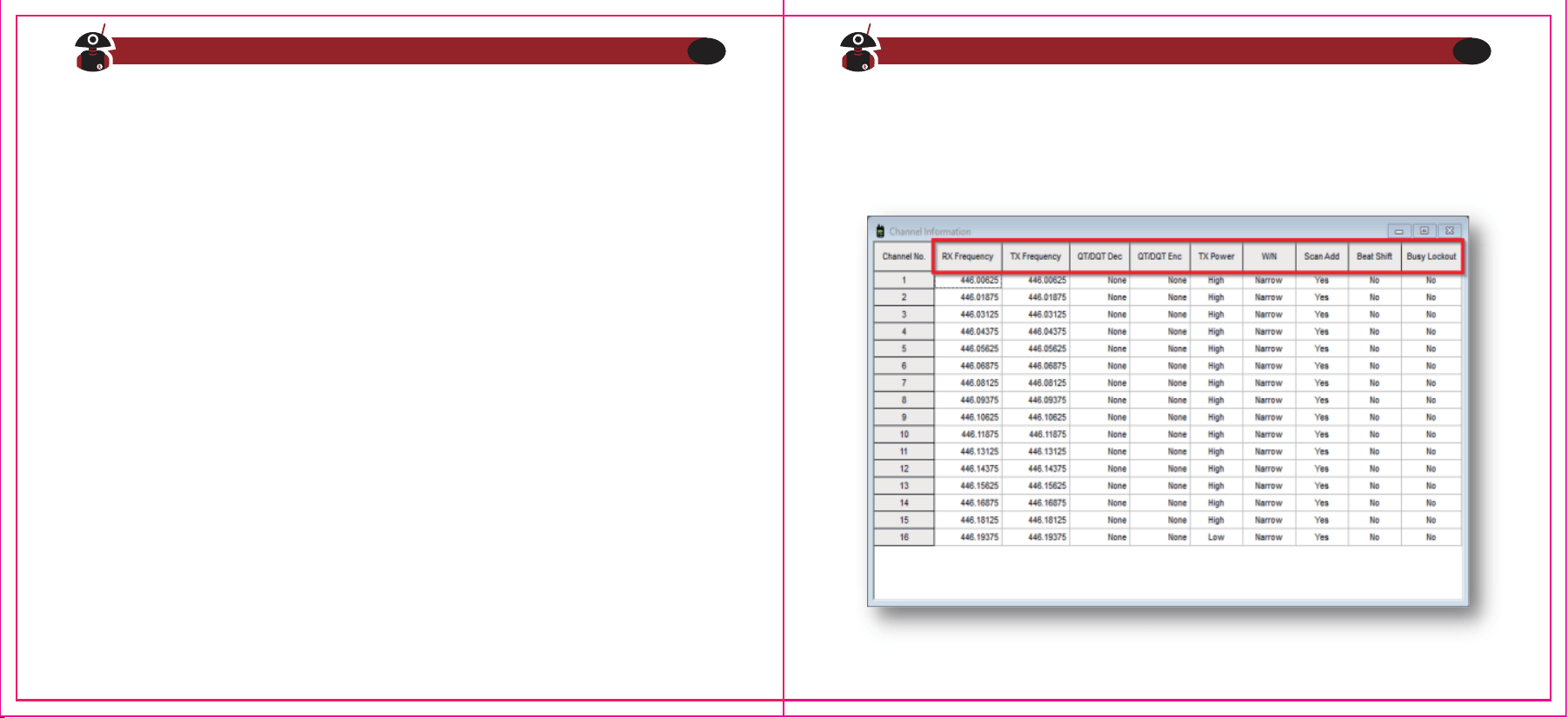Screen dimensions: 1568x718
Task: Select RX Frequency cell 446.06875 of channel 6
Action: 968,366
